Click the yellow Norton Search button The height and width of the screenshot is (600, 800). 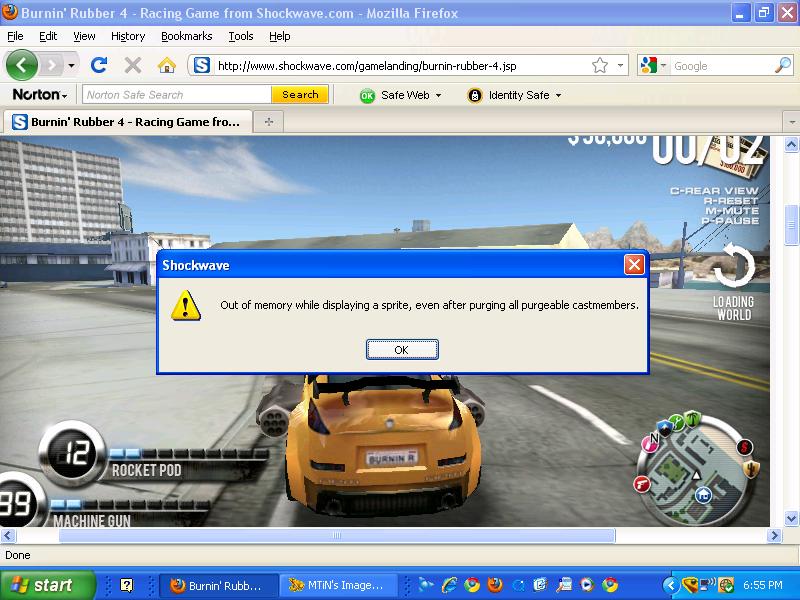[300, 94]
